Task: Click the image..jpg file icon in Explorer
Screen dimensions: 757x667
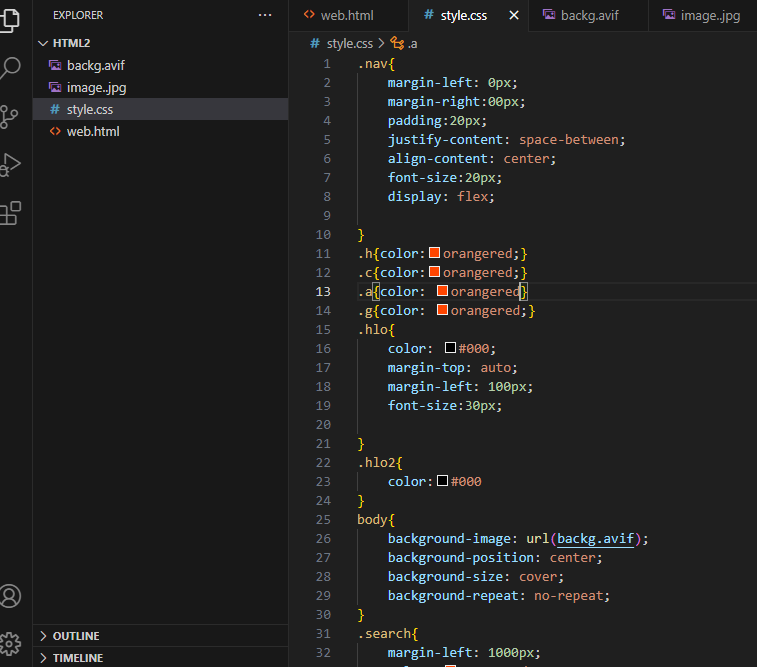Action: pos(55,87)
